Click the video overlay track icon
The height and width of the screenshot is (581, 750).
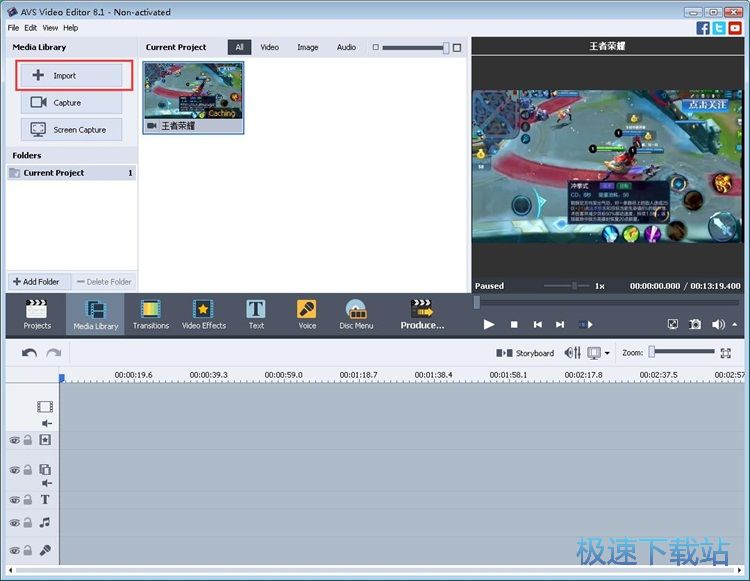[45, 470]
